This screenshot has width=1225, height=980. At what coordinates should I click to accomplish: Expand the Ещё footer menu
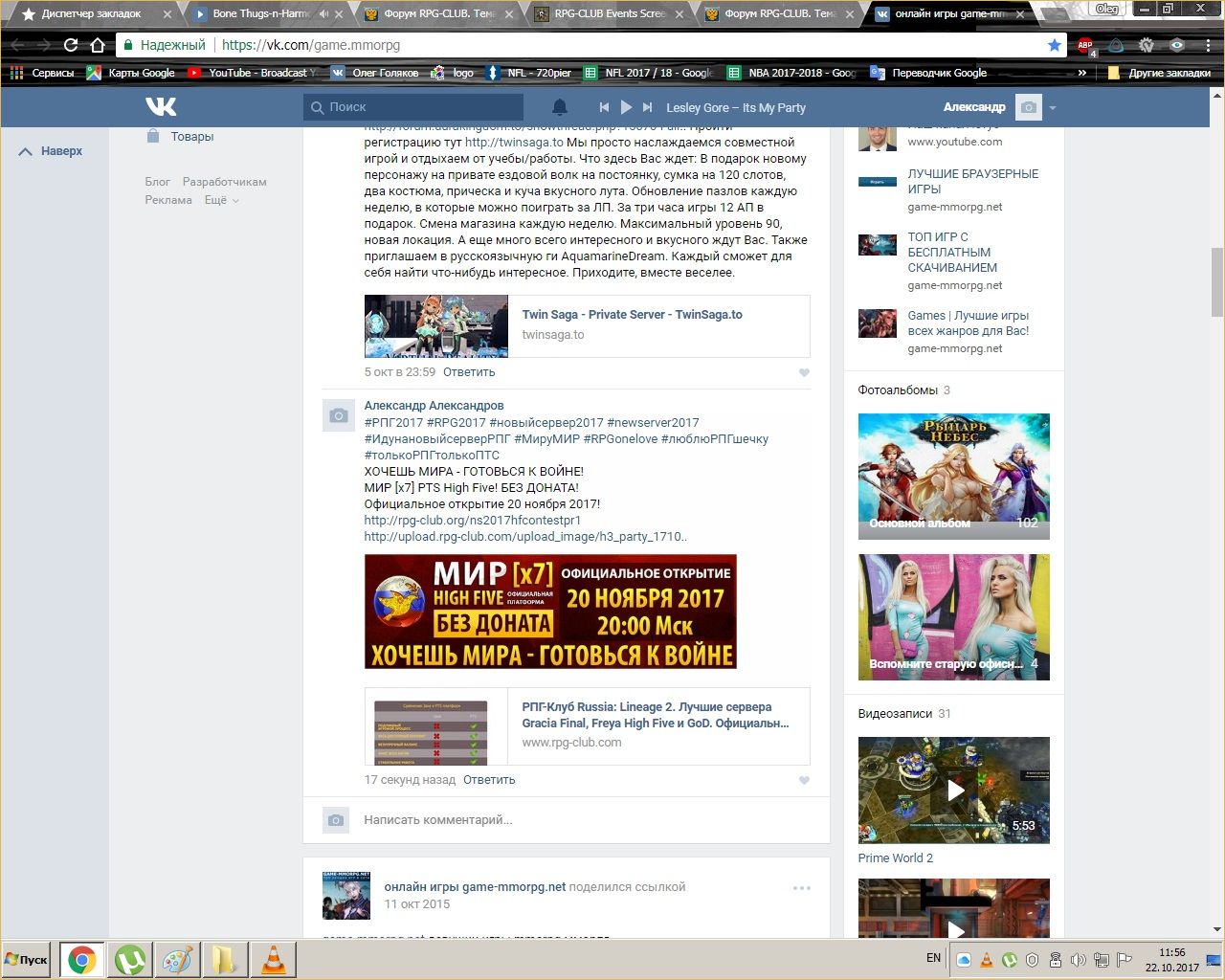(221, 200)
